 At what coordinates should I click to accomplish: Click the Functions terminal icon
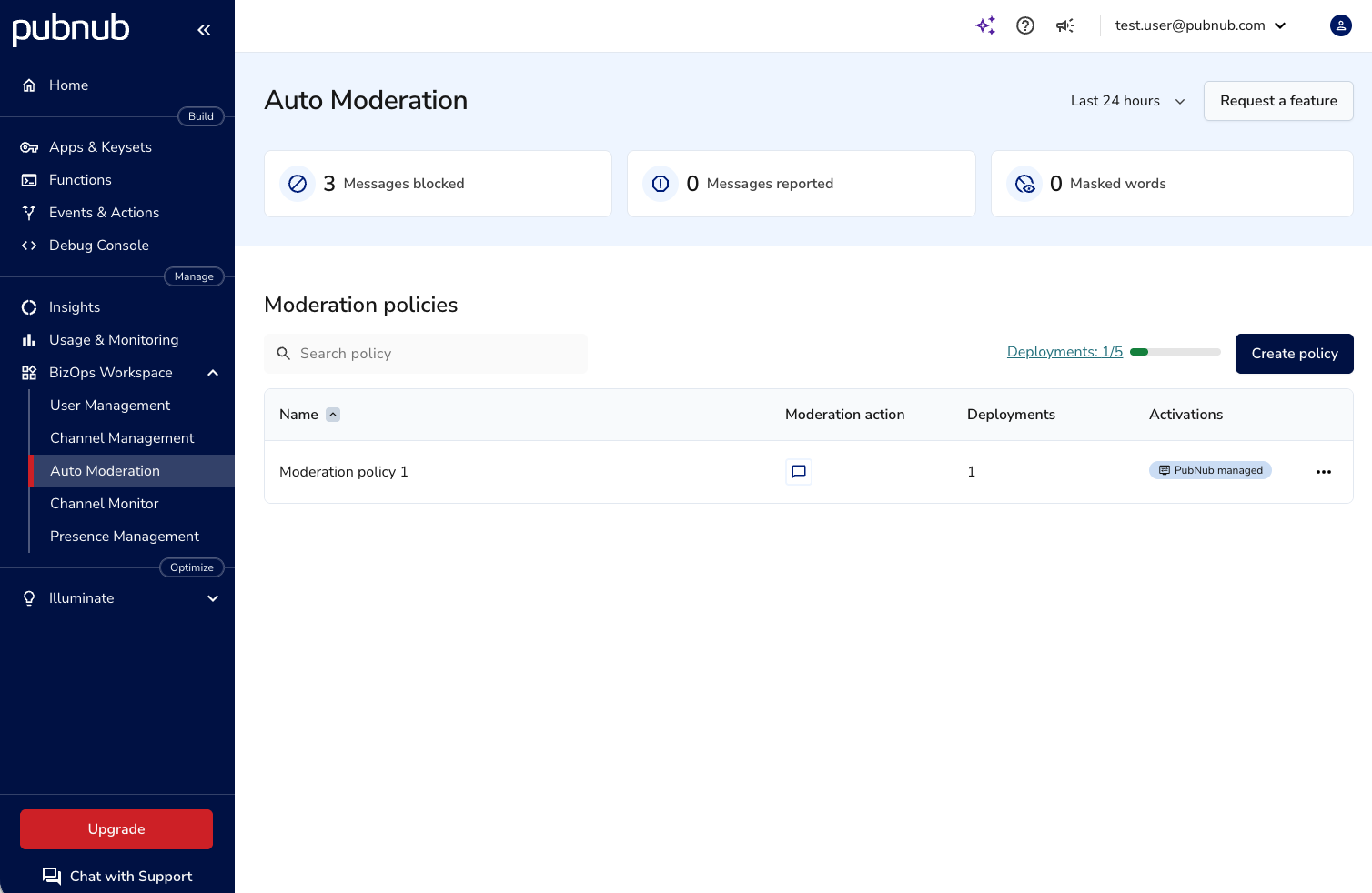(29, 180)
